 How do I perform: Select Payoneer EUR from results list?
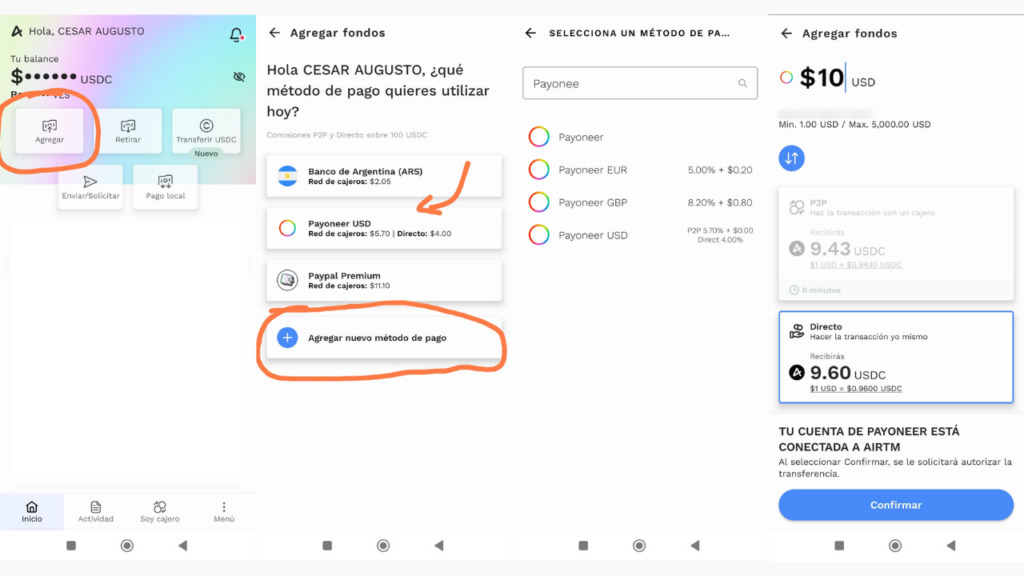tap(593, 170)
